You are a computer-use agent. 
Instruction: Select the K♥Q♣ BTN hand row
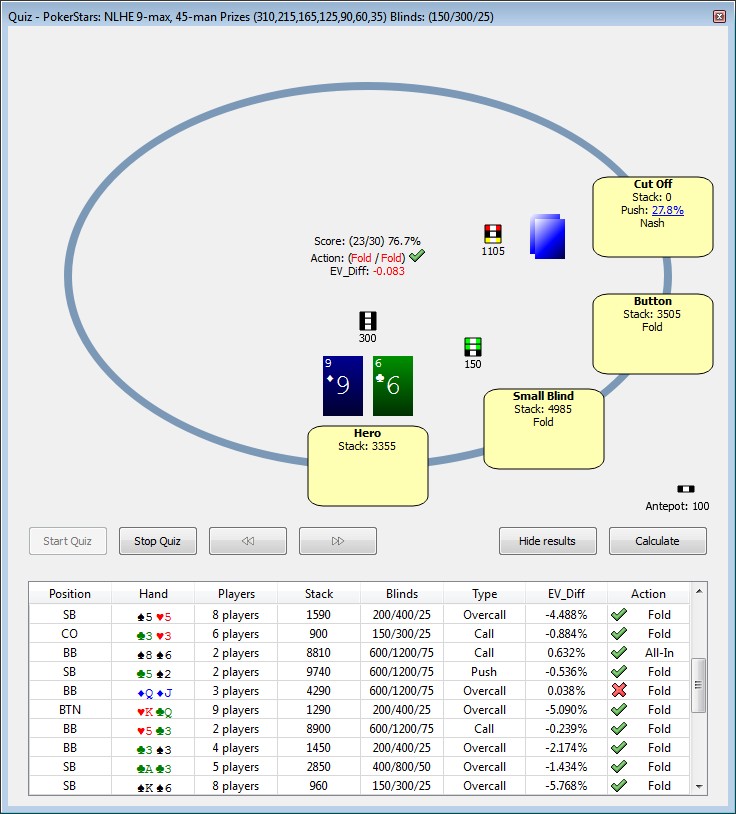[360, 710]
